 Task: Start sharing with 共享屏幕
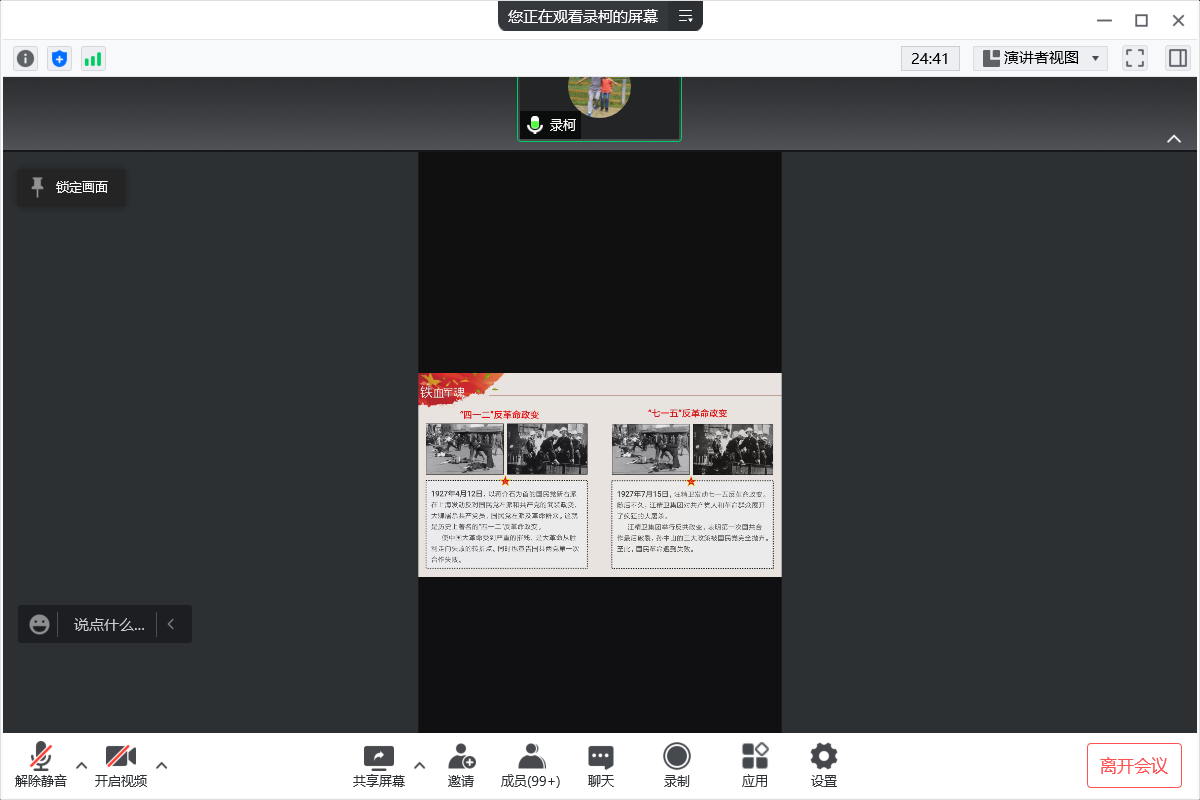pyautogui.click(x=379, y=765)
